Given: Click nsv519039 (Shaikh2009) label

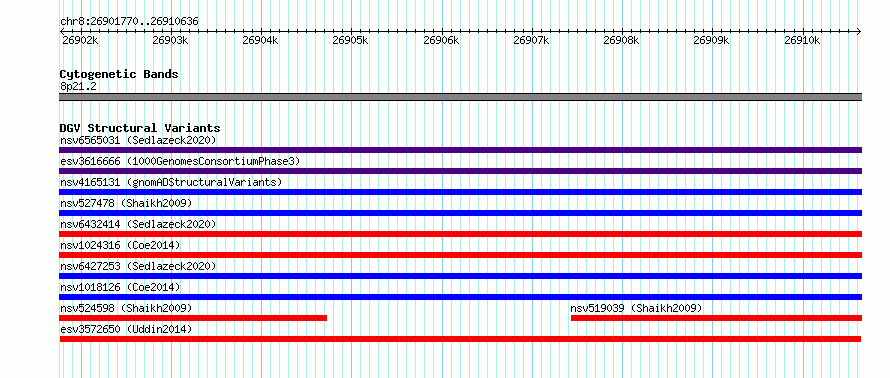Looking at the screenshot, I should 636,308.
